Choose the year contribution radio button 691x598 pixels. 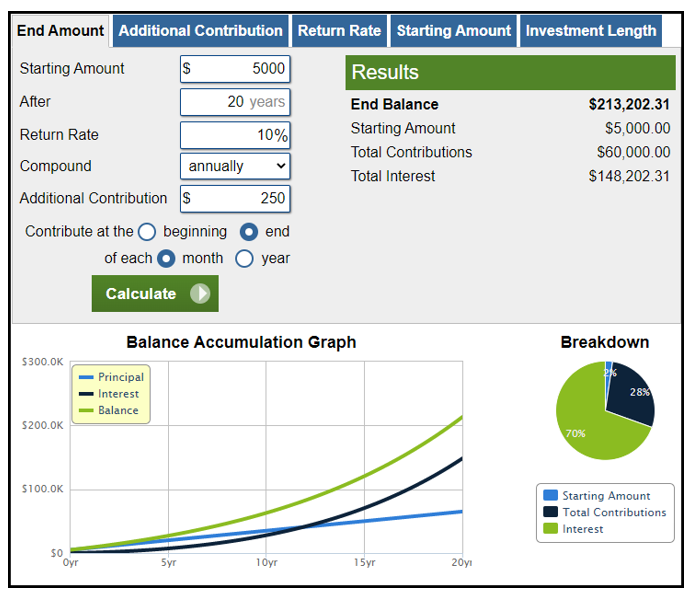click(244, 259)
